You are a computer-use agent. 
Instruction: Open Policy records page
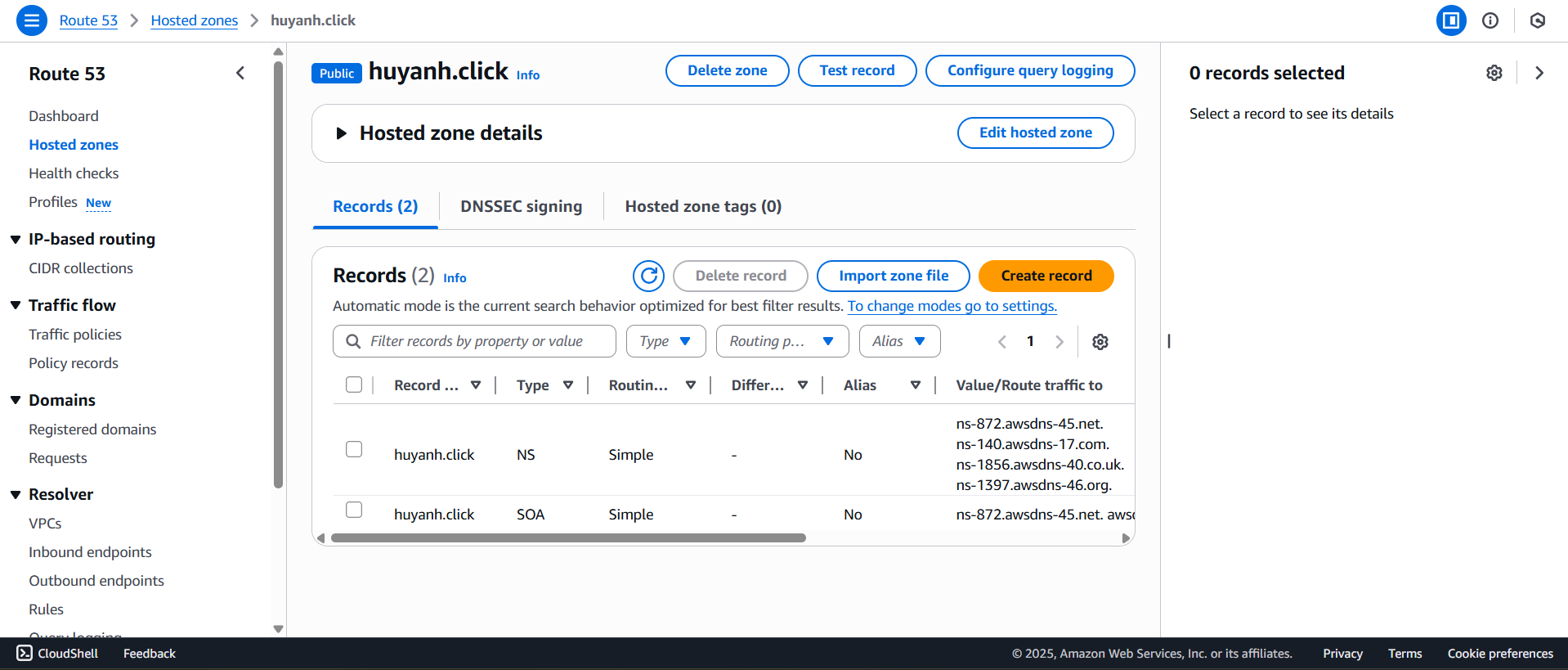pos(74,363)
